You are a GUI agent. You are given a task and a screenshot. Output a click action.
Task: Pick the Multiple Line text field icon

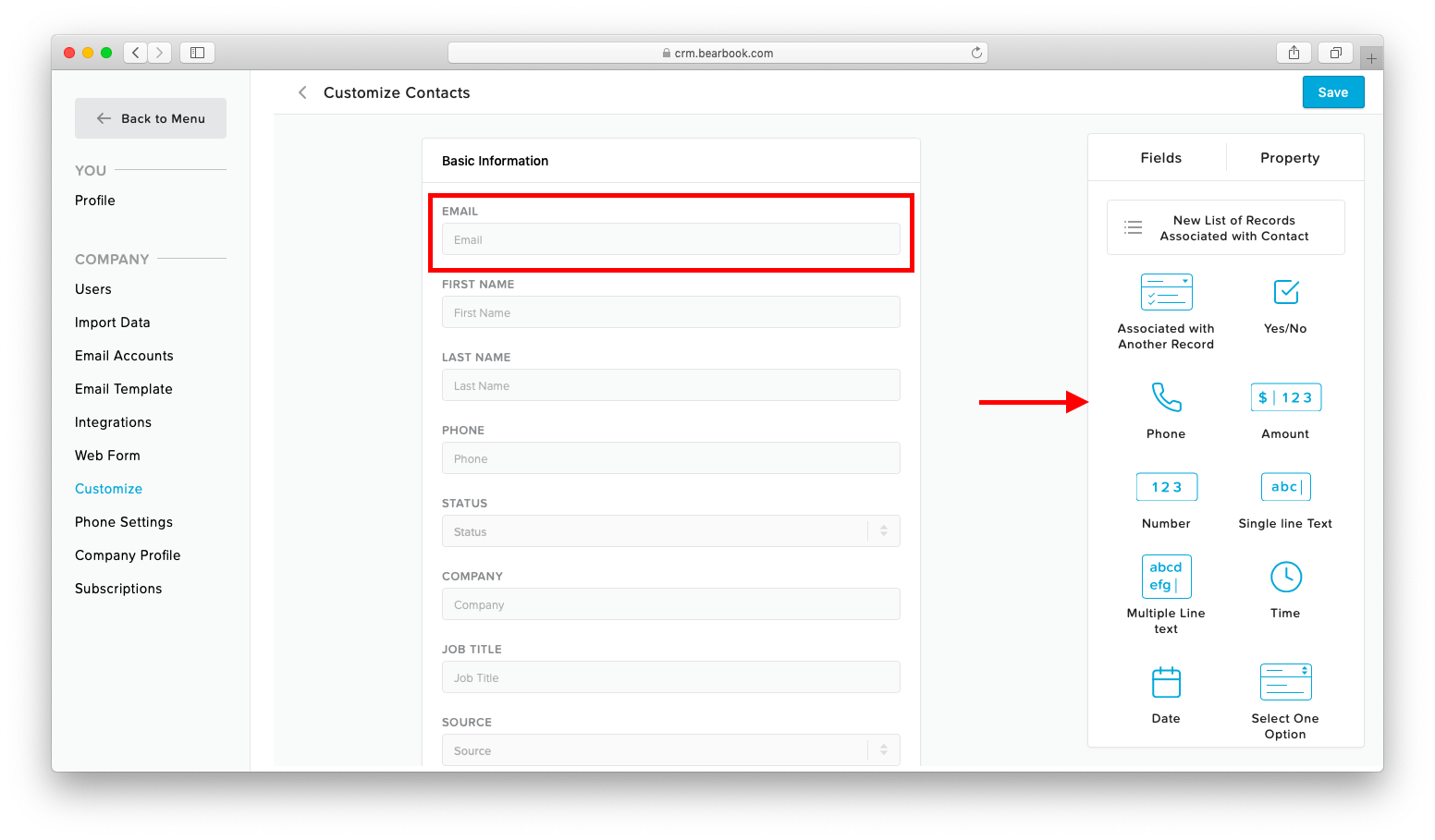coord(1166,577)
